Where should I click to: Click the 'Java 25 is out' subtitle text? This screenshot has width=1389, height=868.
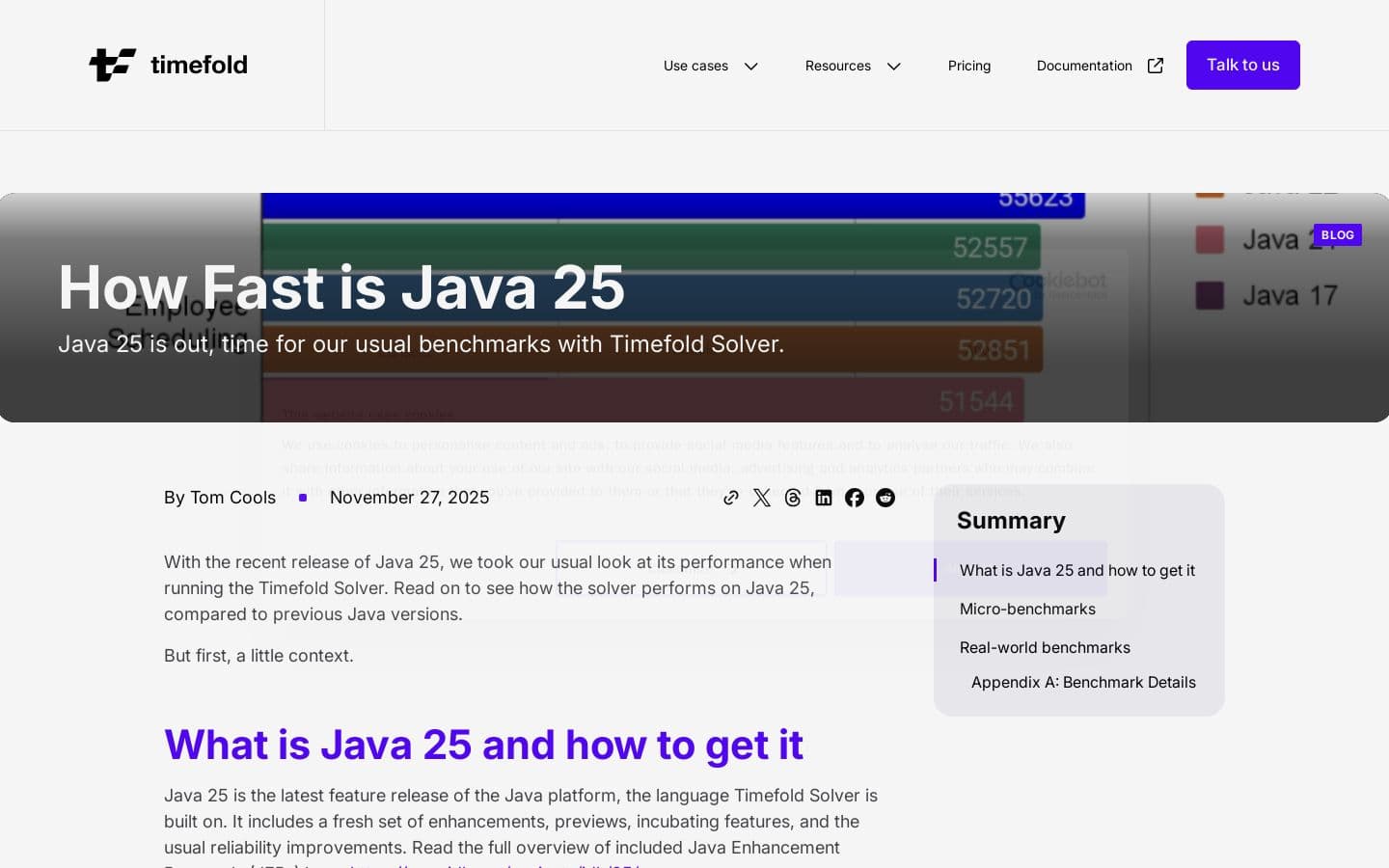(421, 344)
